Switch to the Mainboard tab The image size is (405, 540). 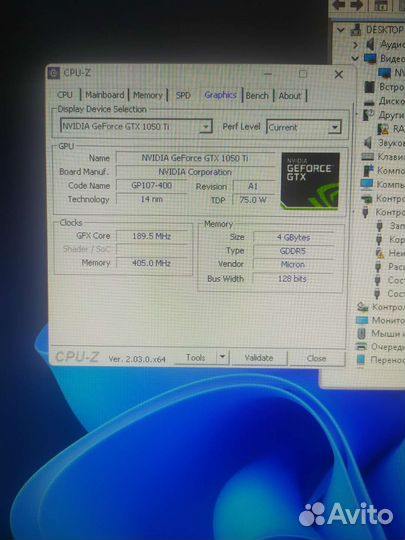pos(104,95)
